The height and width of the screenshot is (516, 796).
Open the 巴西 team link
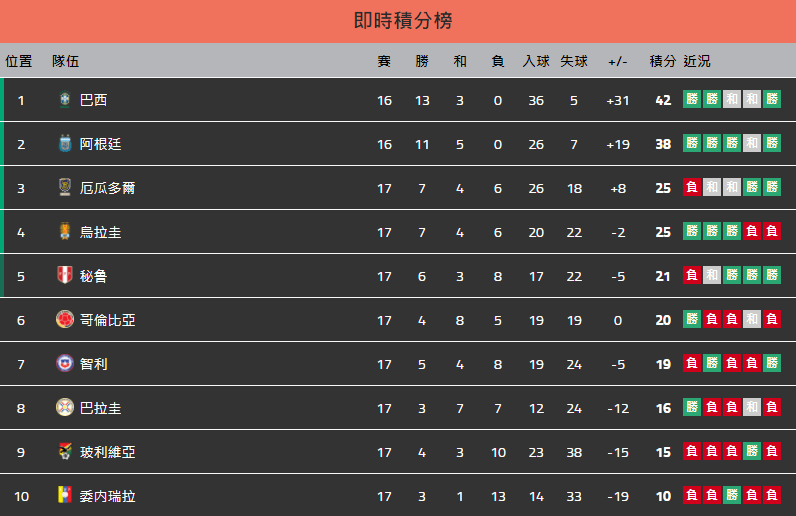click(x=93, y=100)
